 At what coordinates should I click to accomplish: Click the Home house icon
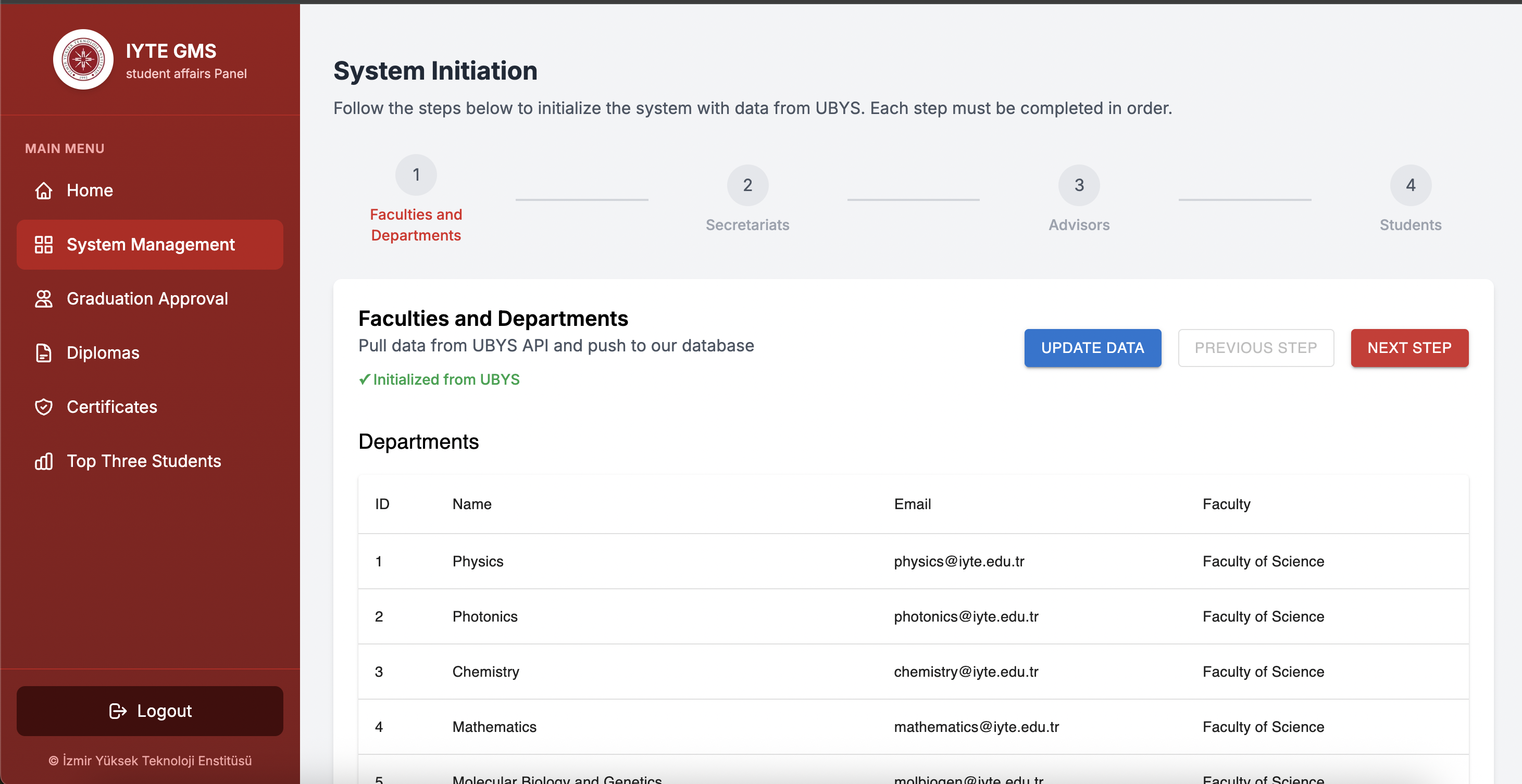coord(44,191)
